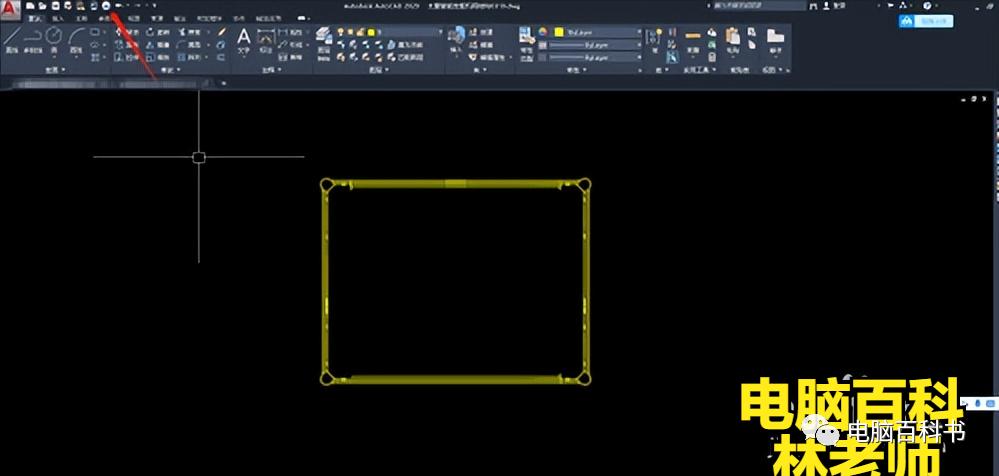The height and width of the screenshot is (476, 999).
Task: Select the Polyline tool
Action: (x=32, y=41)
